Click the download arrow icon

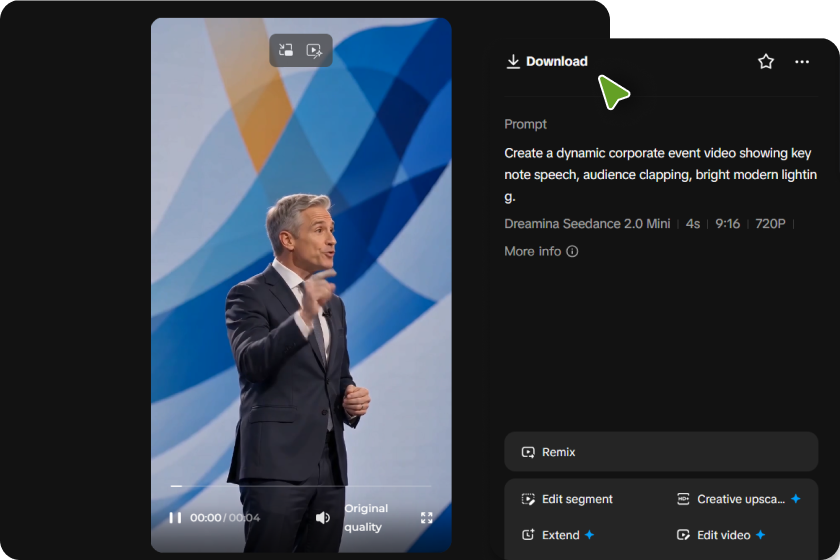click(x=513, y=62)
